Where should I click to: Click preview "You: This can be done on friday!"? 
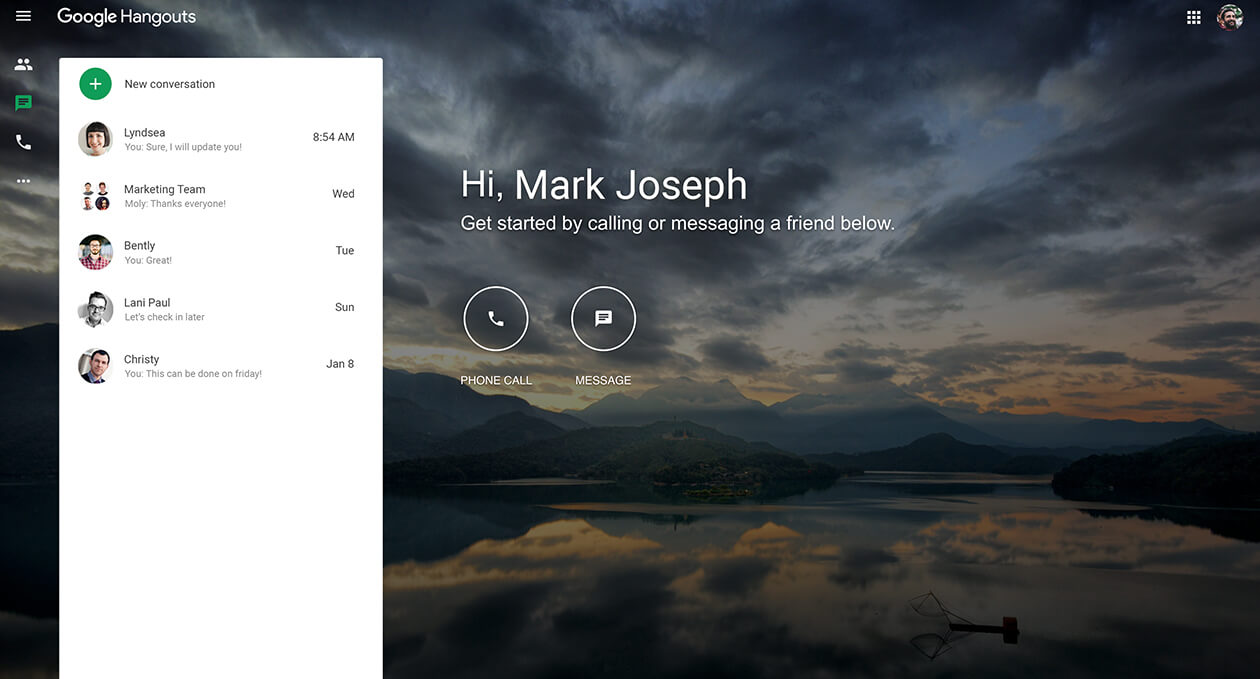tap(193, 374)
